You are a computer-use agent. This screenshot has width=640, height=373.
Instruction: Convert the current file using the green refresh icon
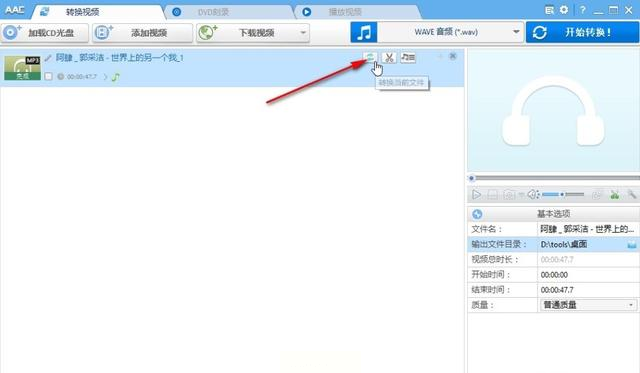[371, 57]
